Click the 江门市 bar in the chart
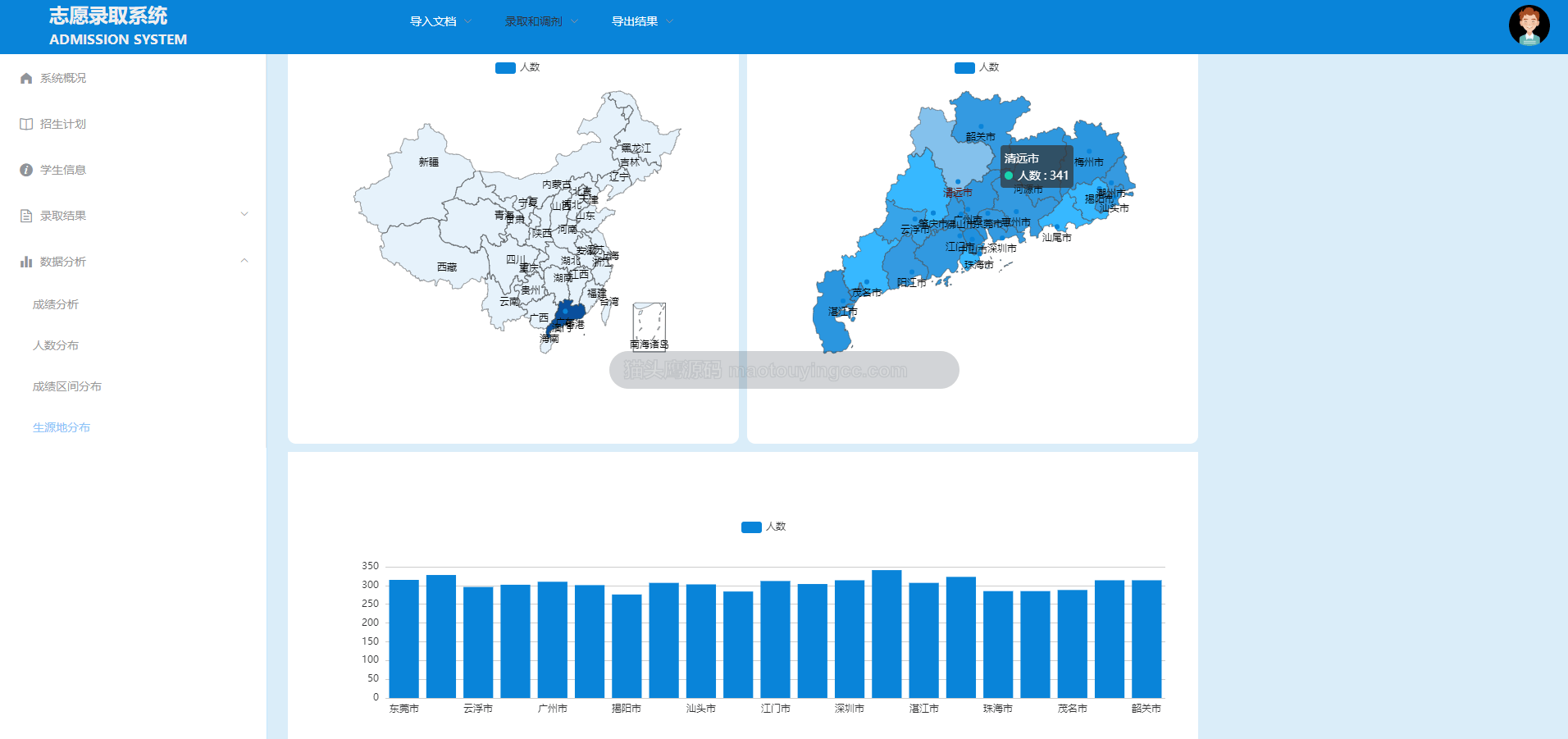Image resolution: width=1568 pixels, height=739 pixels. click(776, 640)
